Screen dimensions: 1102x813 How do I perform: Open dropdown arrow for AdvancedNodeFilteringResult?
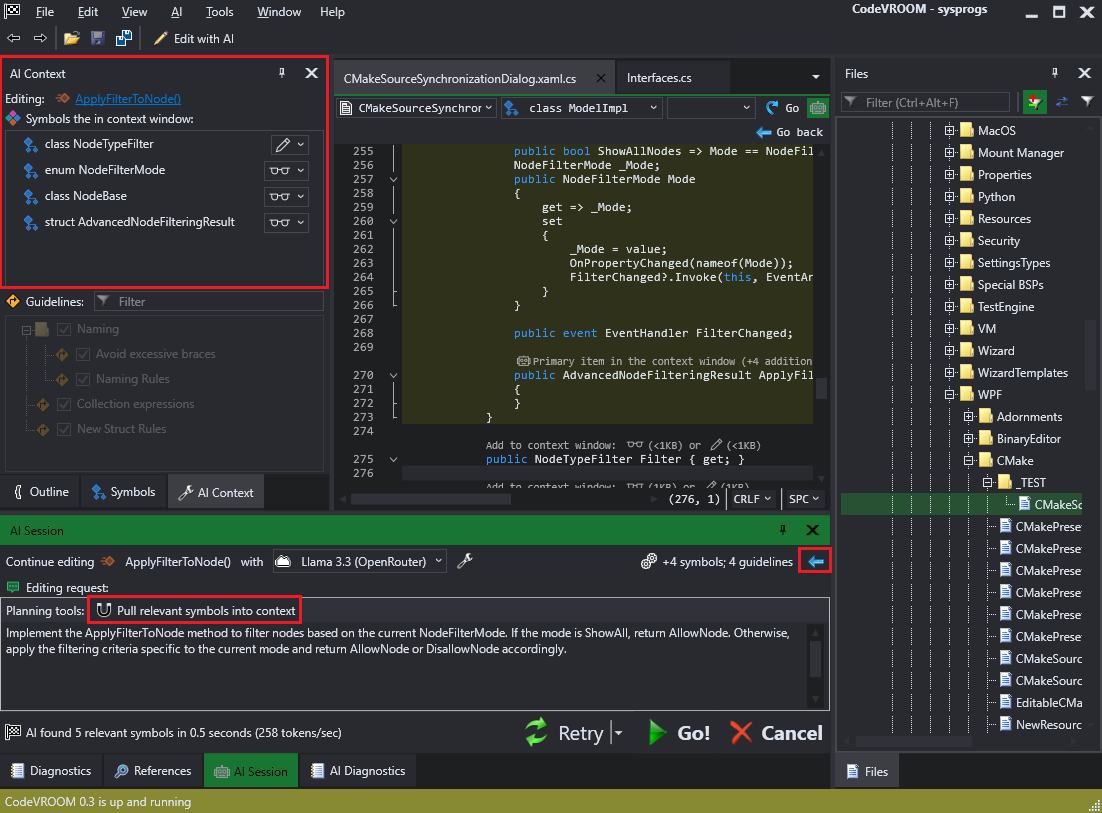[x=301, y=223]
